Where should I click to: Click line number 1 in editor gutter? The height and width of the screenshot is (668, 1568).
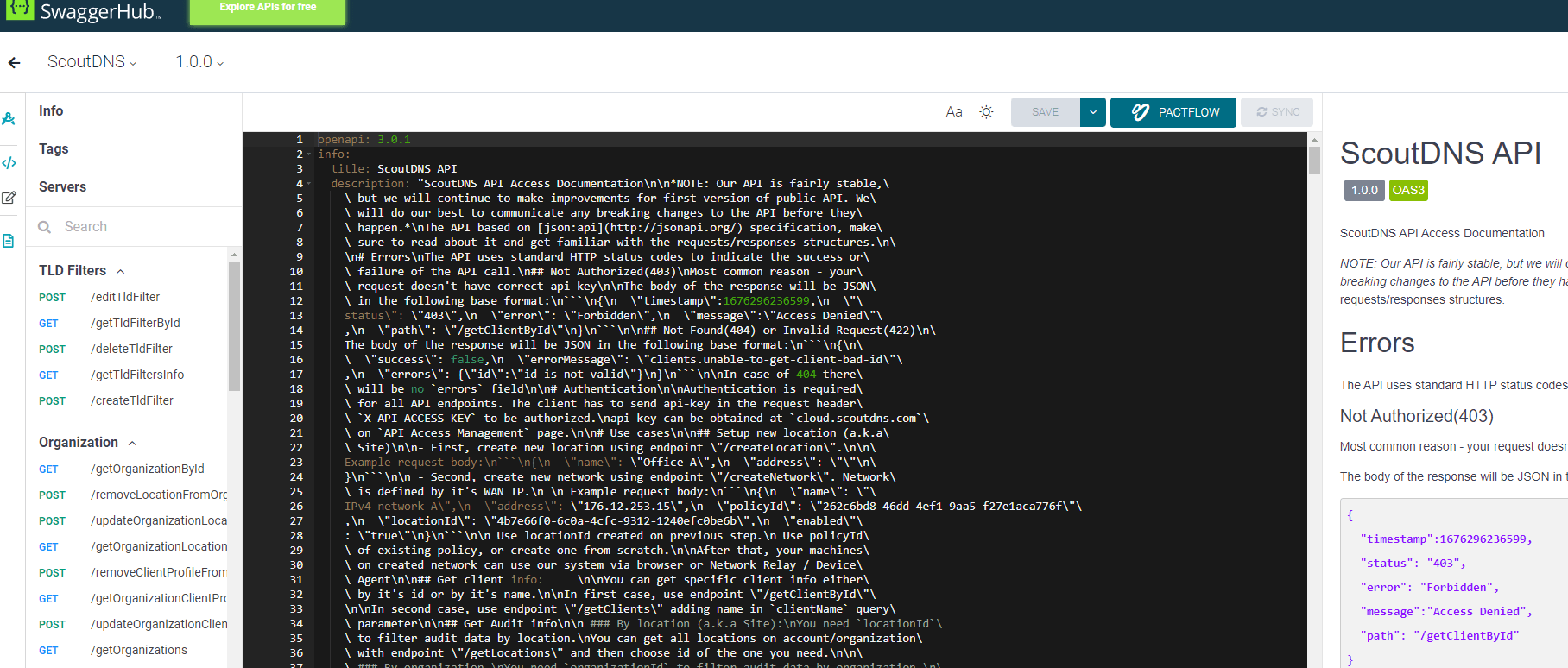(x=300, y=139)
